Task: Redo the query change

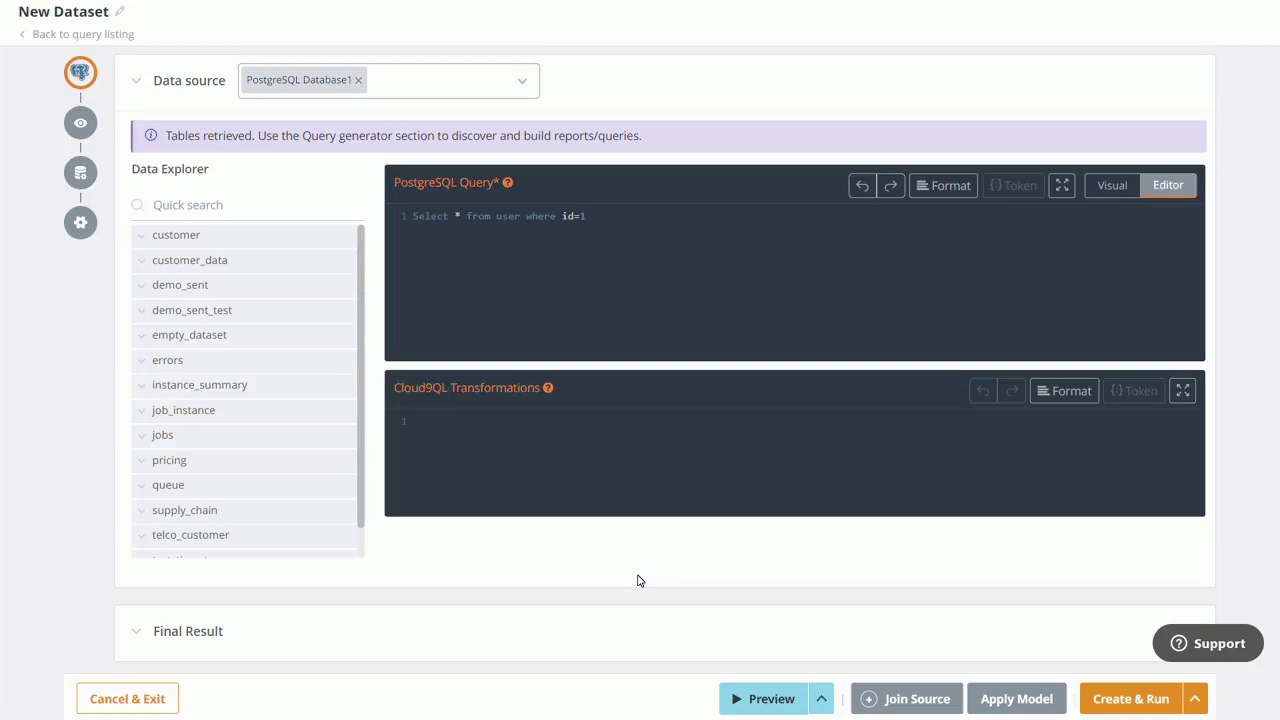Action: pyautogui.click(x=888, y=185)
